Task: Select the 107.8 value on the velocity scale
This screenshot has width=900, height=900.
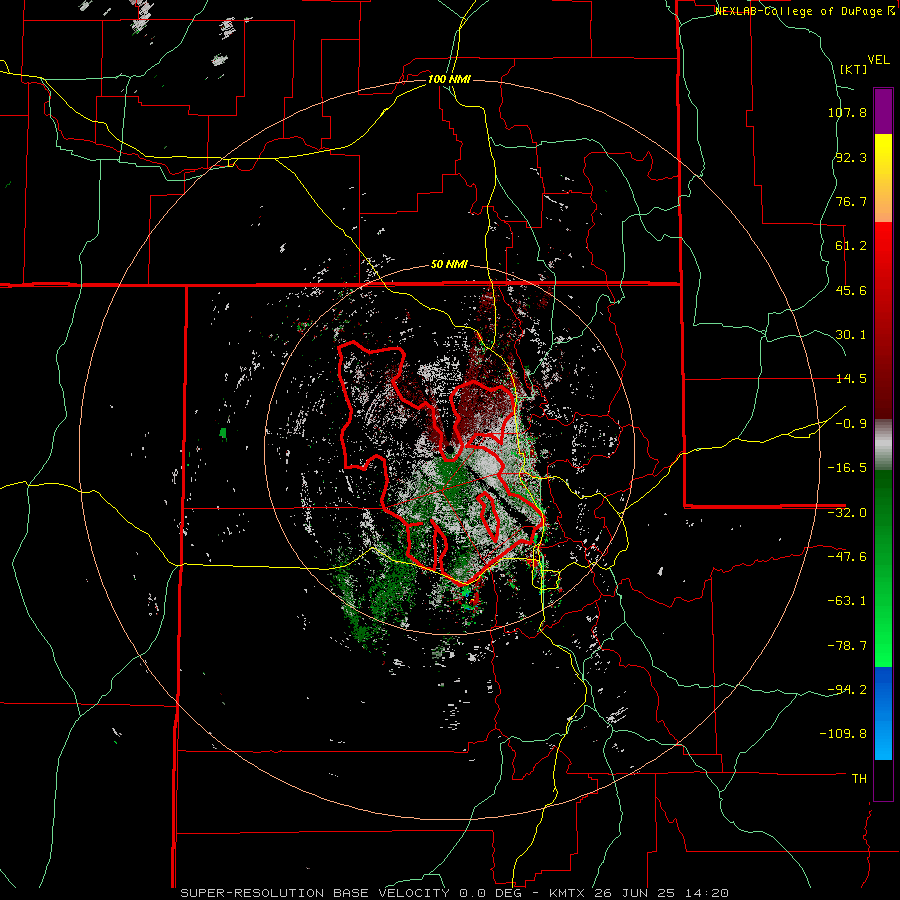Action: (x=847, y=112)
